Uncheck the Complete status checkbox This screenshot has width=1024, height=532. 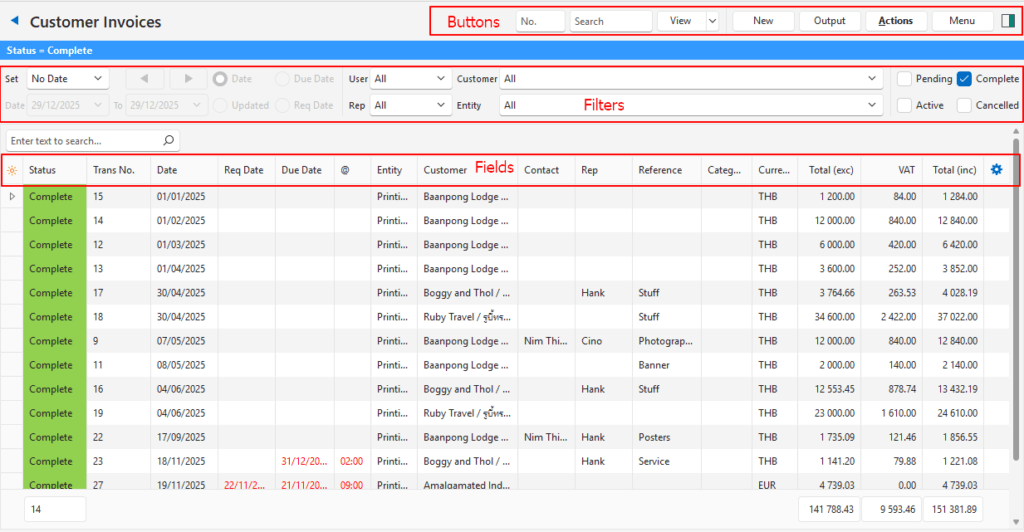coord(964,79)
